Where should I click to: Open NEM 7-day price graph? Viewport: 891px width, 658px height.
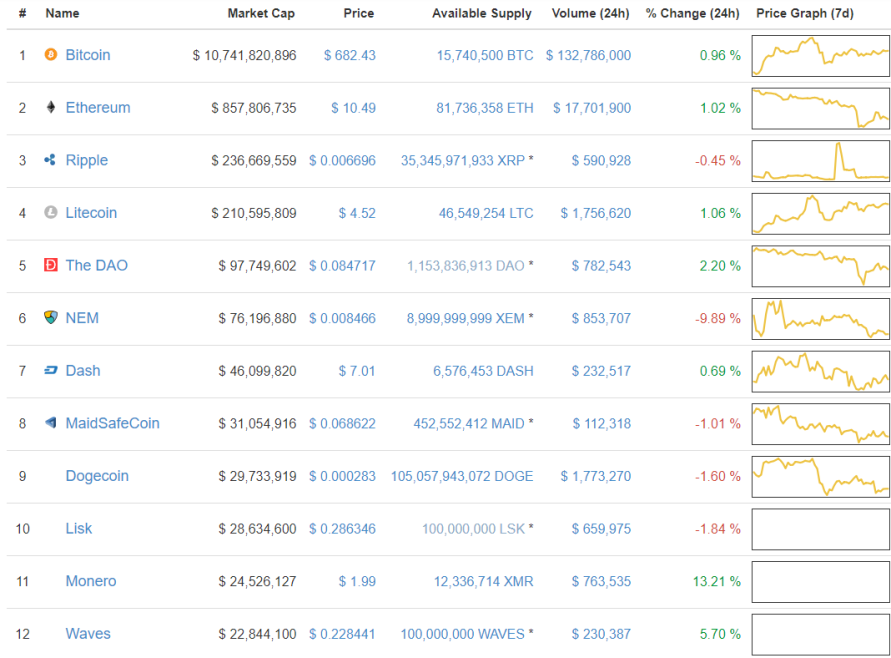pos(821,319)
